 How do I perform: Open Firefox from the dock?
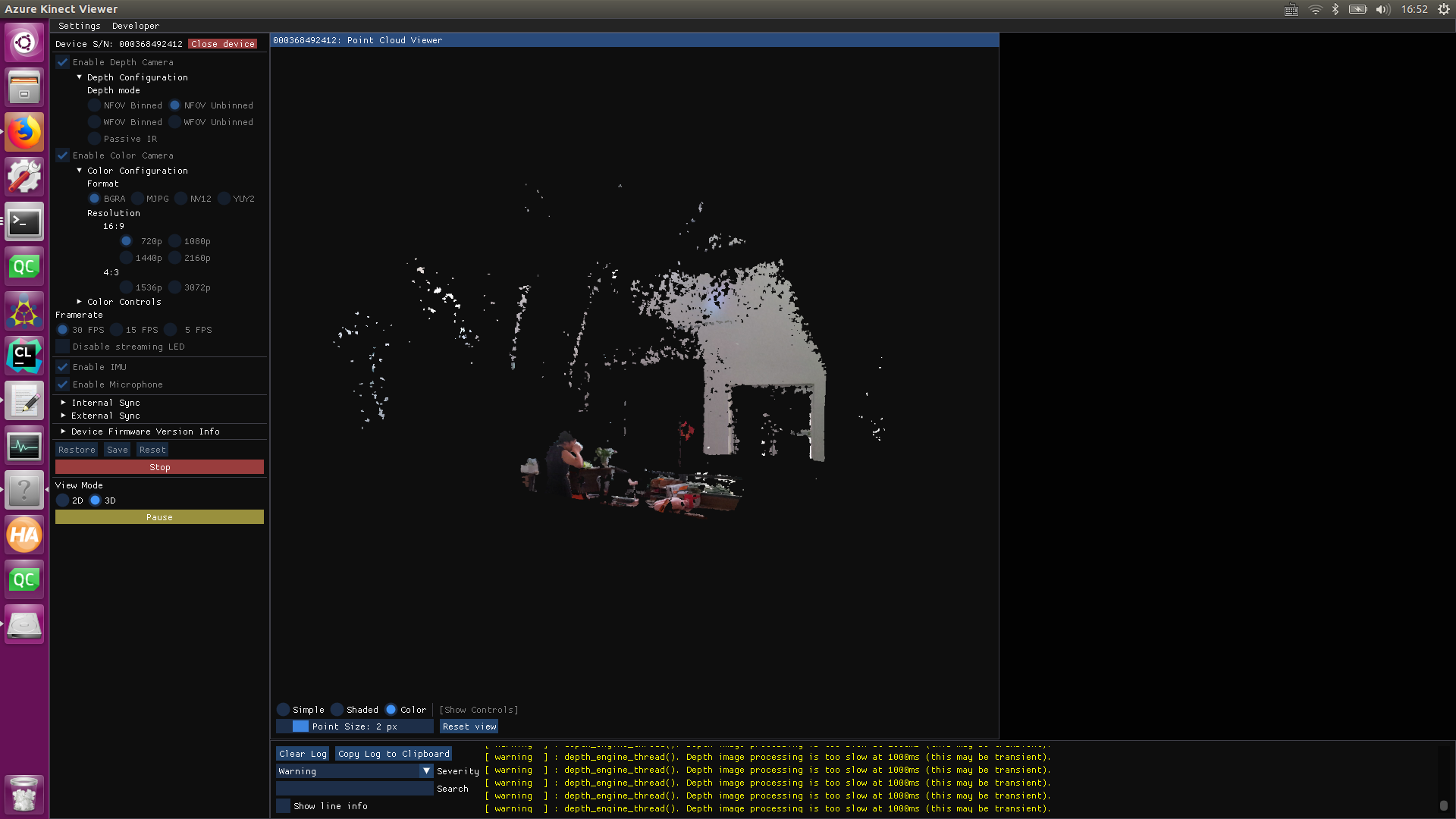coord(24,133)
